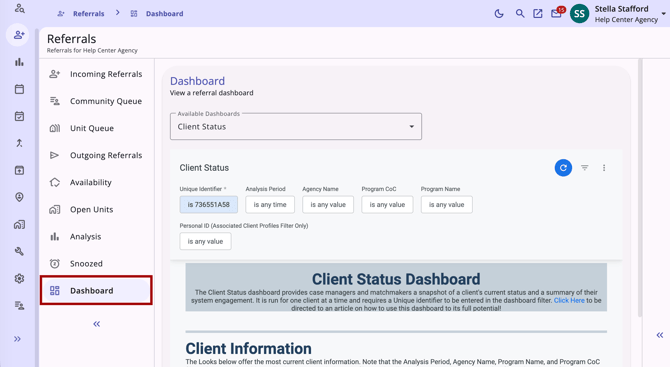Expand the left rail with double chevron
This screenshot has width=670, height=367.
click(x=17, y=339)
